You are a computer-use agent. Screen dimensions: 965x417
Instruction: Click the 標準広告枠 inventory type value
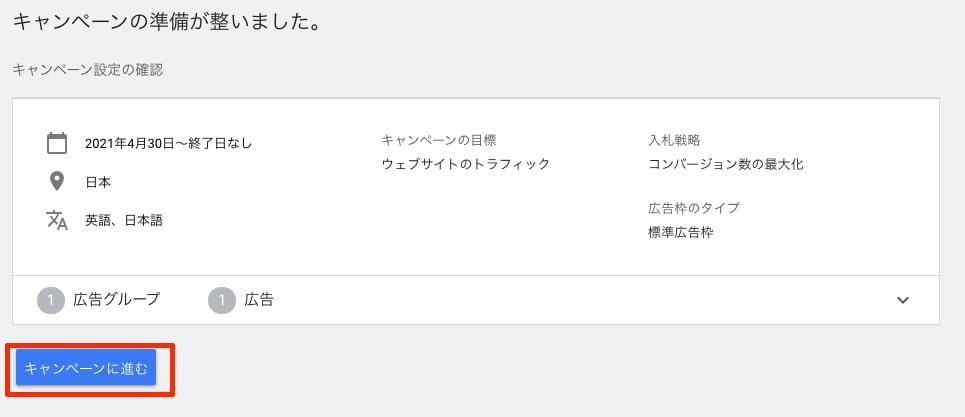pyautogui.click(x=681, y=233)
